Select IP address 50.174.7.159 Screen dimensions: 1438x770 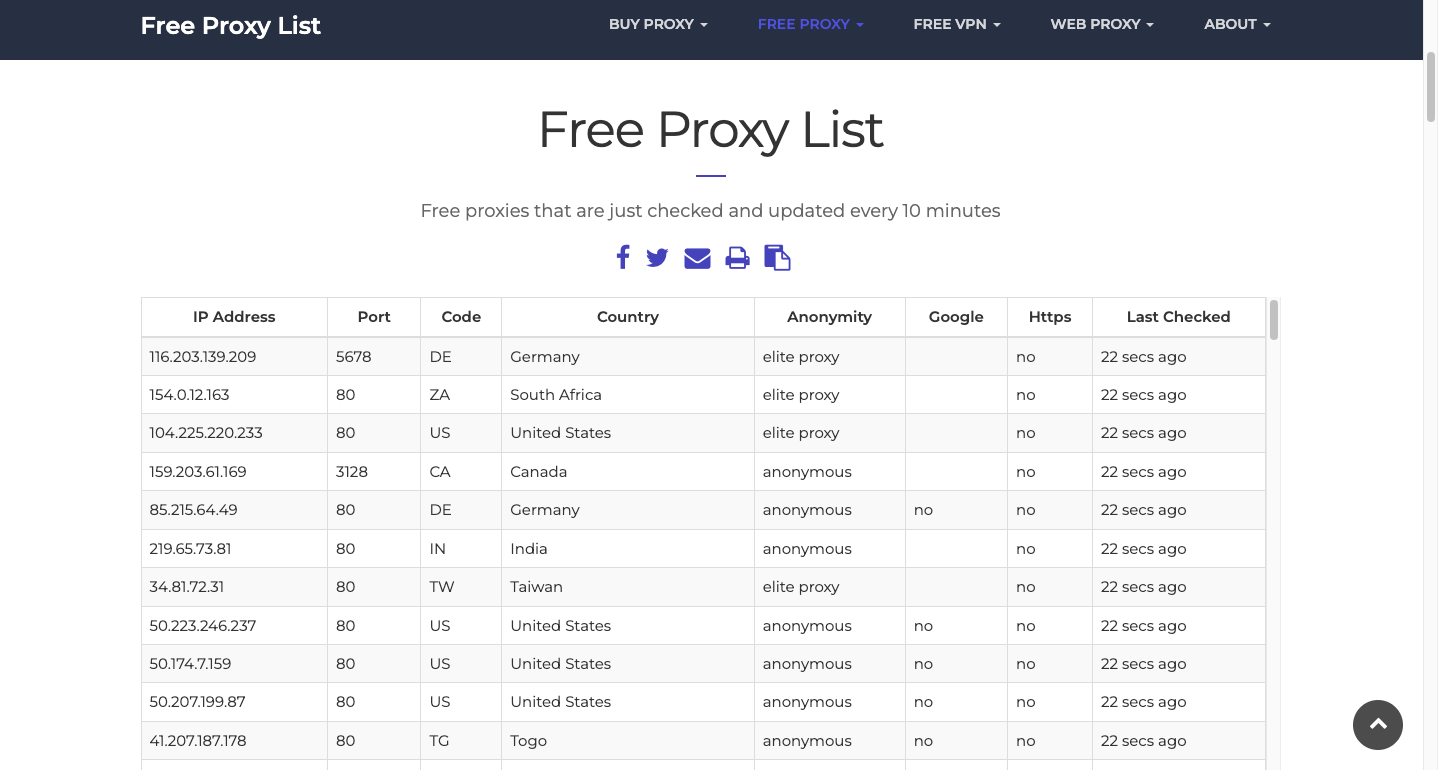click(x=191, y=664)
